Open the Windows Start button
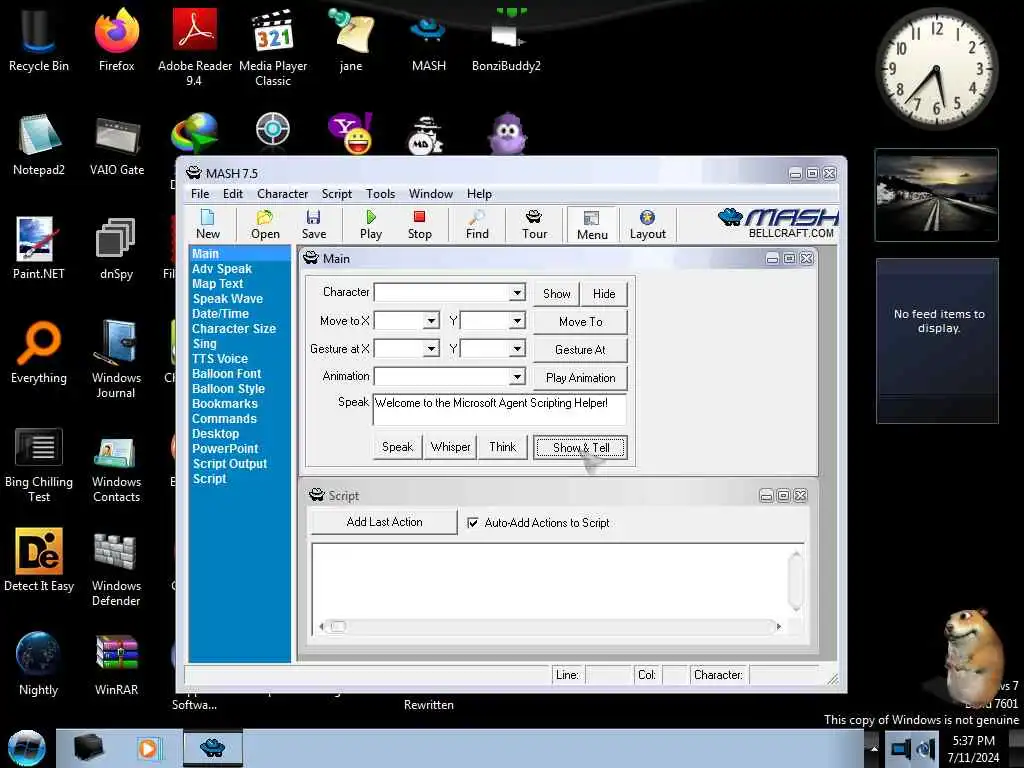1024x768 pixels. coord(26,748)
